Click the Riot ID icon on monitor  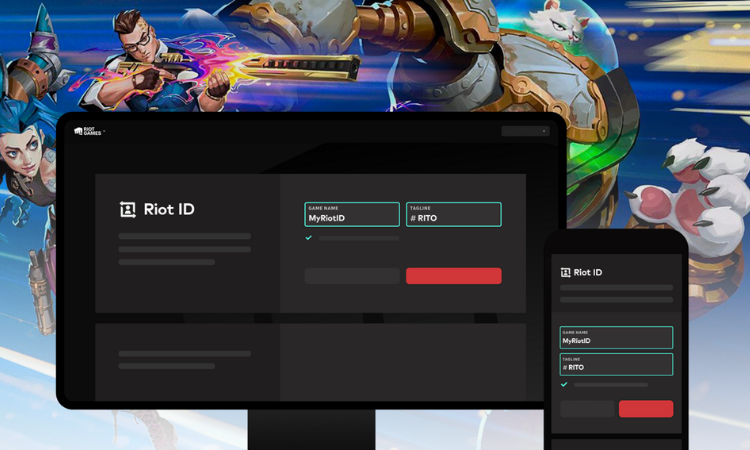(128, 209)
